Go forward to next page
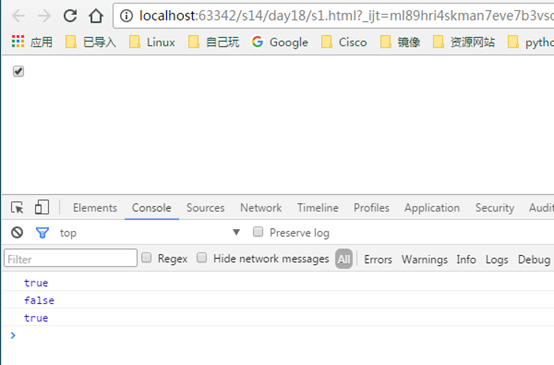This screenshot has width=554, height=365. [44, 16]
